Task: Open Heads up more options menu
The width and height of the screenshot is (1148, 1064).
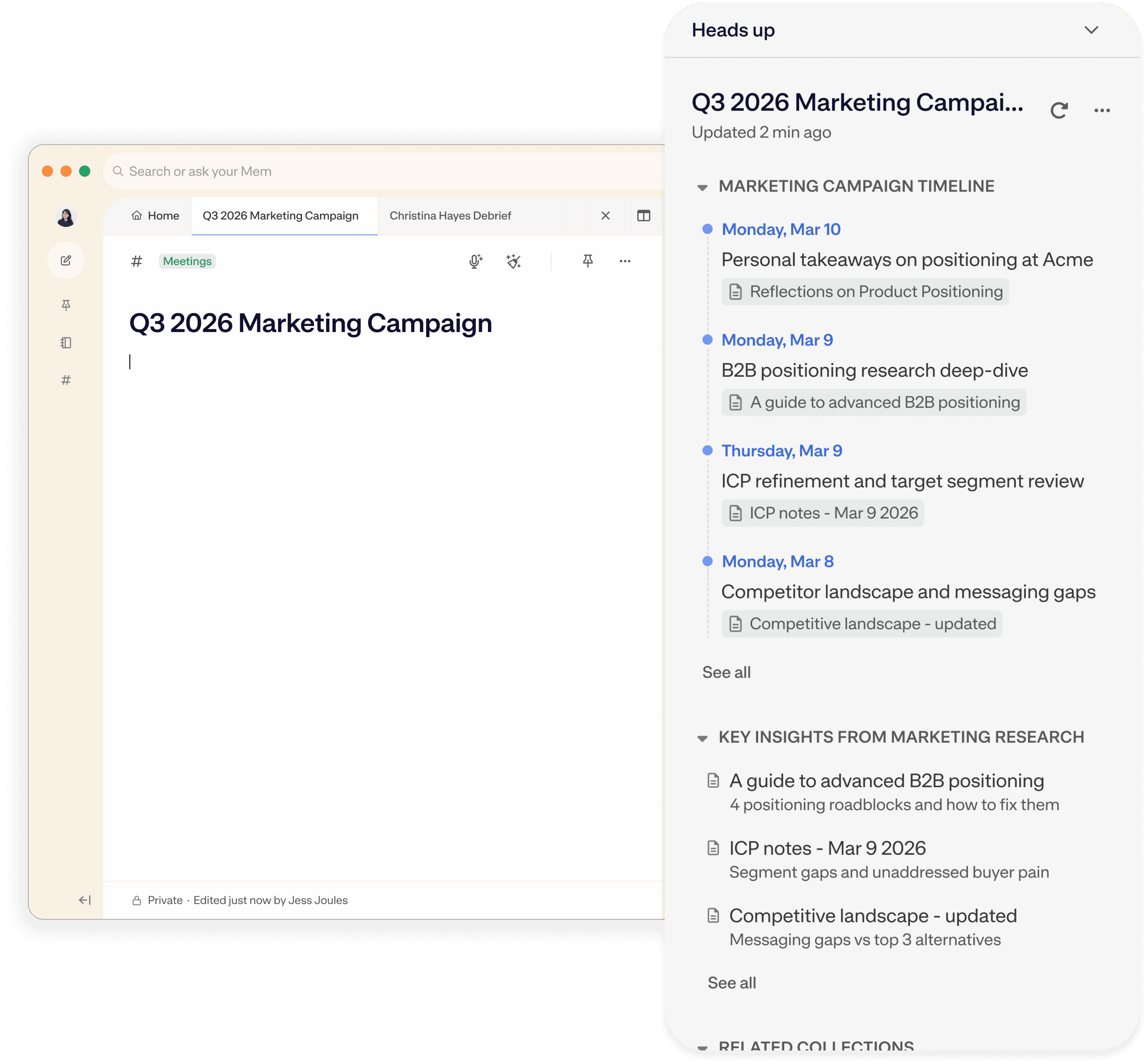Action: [1101, 110]
